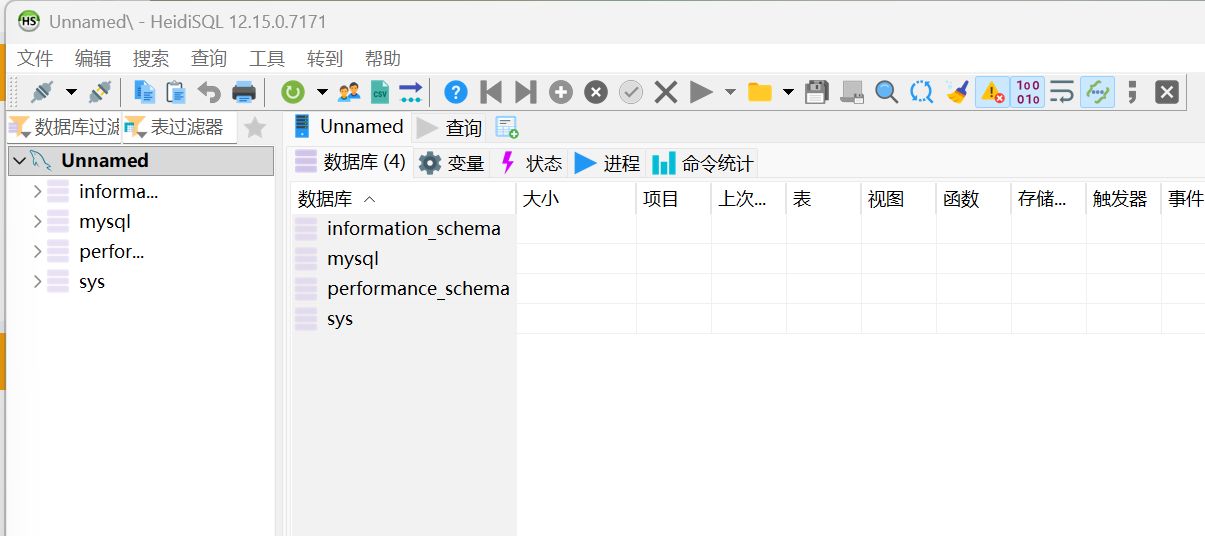Click the delete row round X icon
This screenshot has width=1205, height=536.
click(x=596, y=92)
